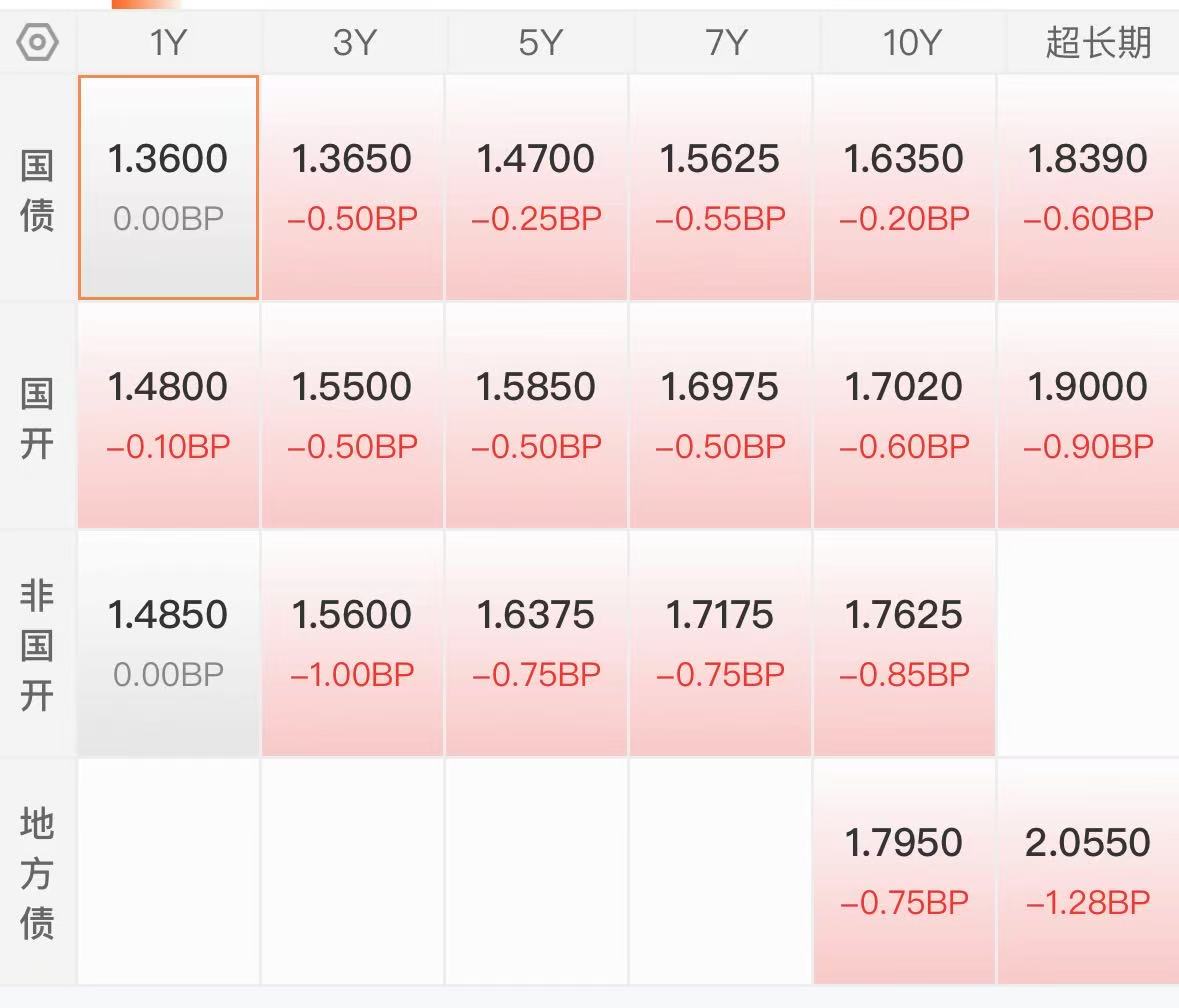
Task: Select the 国开 row label
Action: pos(37,418)
